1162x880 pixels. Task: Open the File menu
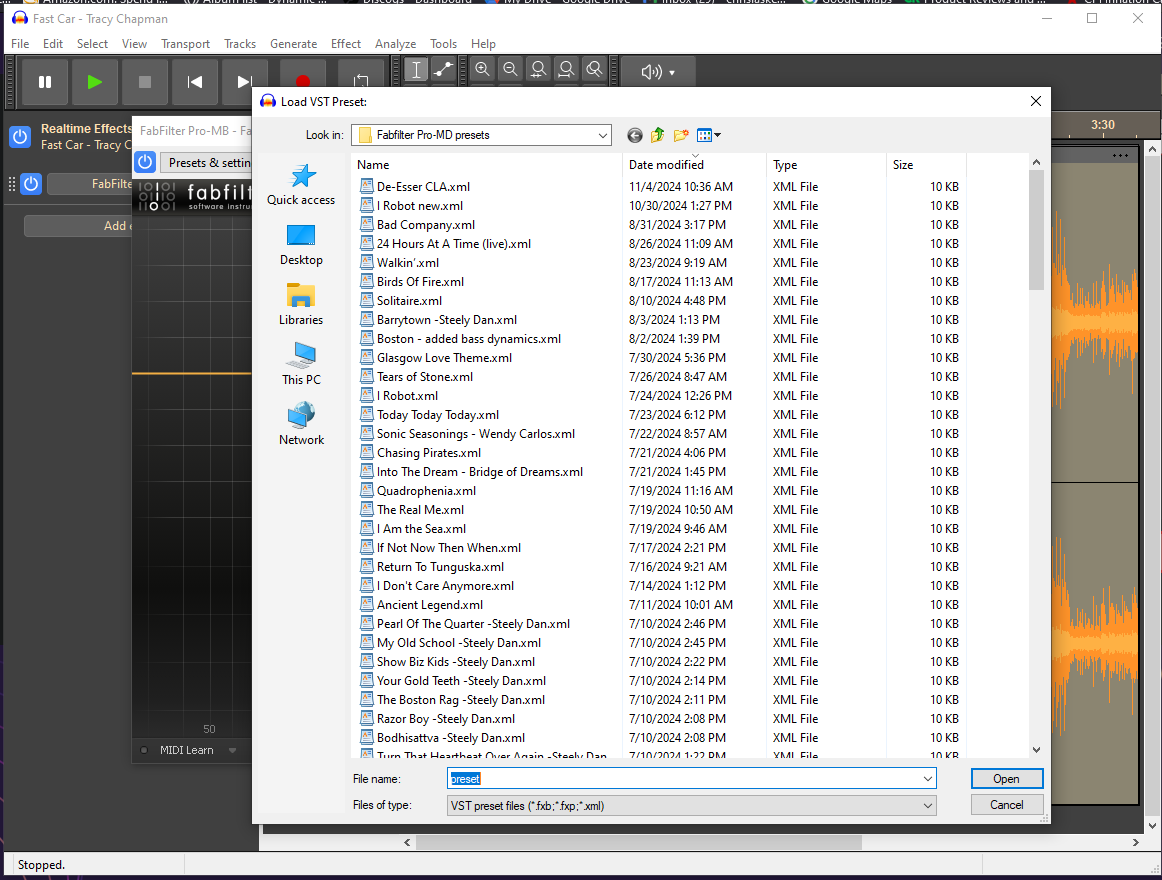pyautogui.click(x=20, y=44)
